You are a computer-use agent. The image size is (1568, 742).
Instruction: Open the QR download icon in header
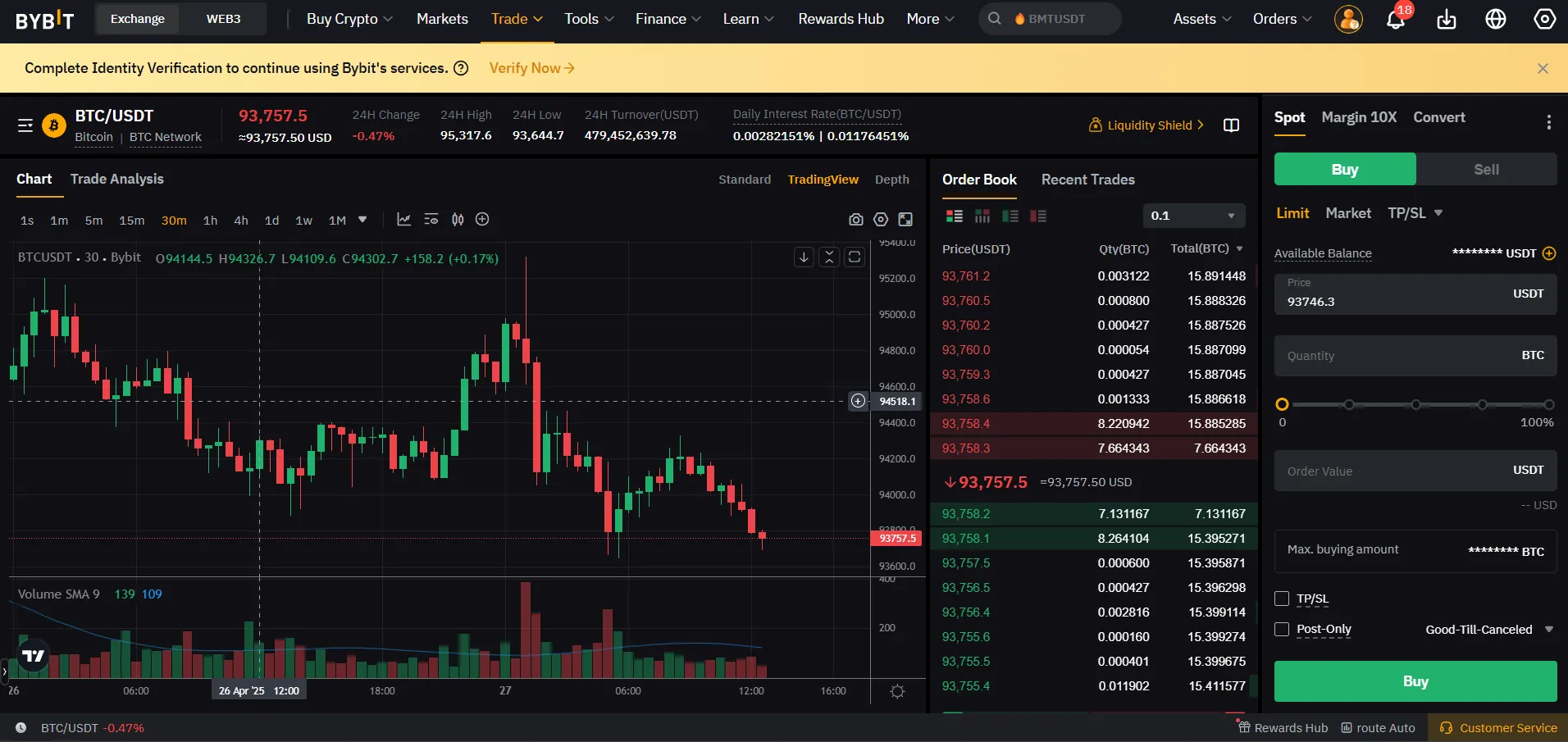tap(1446, 19)
